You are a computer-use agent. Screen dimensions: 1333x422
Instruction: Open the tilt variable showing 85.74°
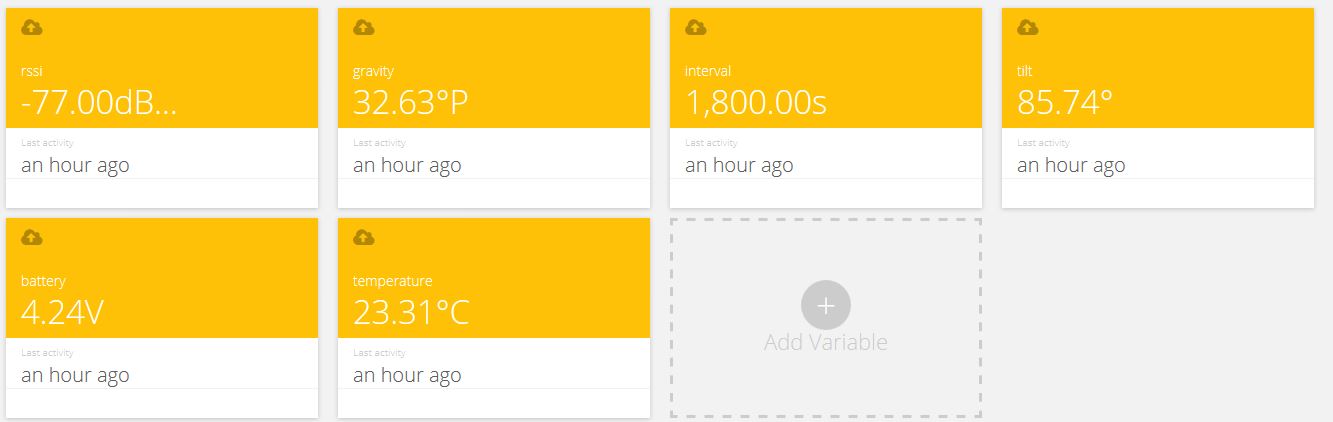click(x=1065, y=102)
